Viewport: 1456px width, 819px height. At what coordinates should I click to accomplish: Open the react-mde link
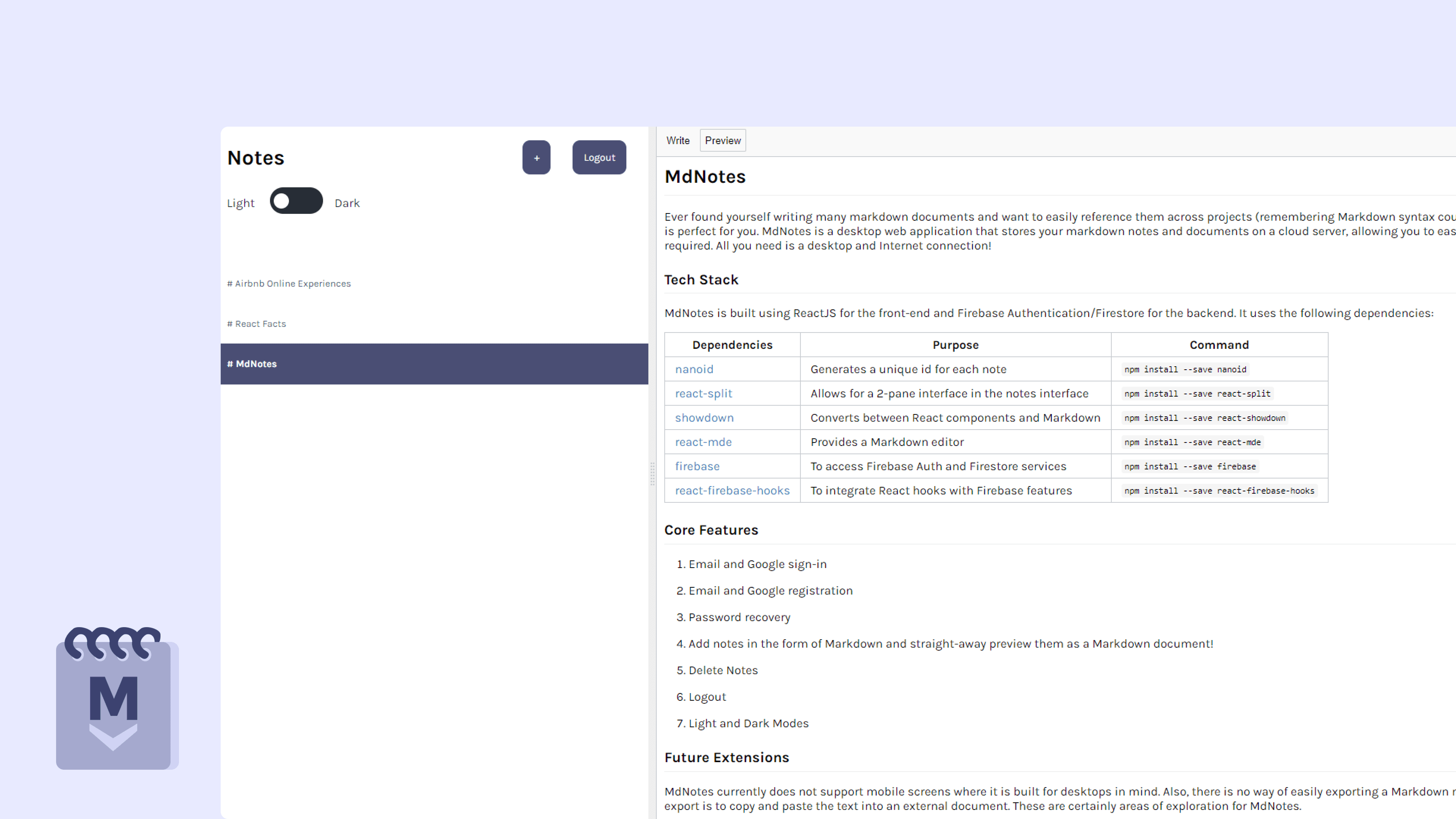coord(703,442)
